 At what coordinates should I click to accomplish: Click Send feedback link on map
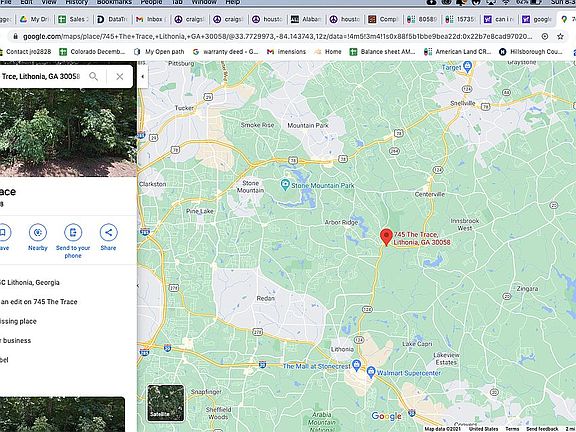coord(542,429)
